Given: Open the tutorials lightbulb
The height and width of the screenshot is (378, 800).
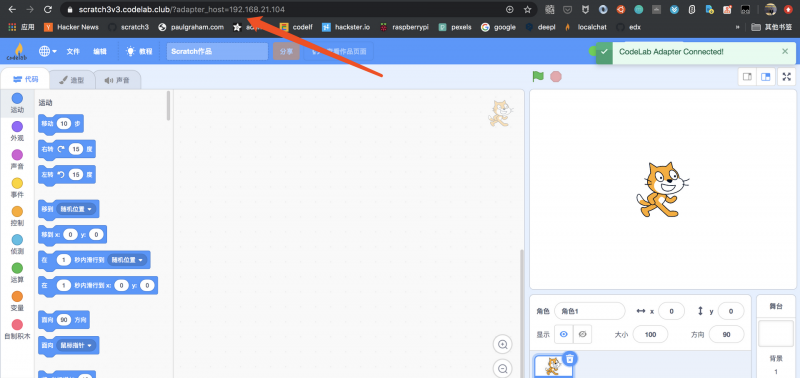Looking at the screenshot, I should [130, 51].
